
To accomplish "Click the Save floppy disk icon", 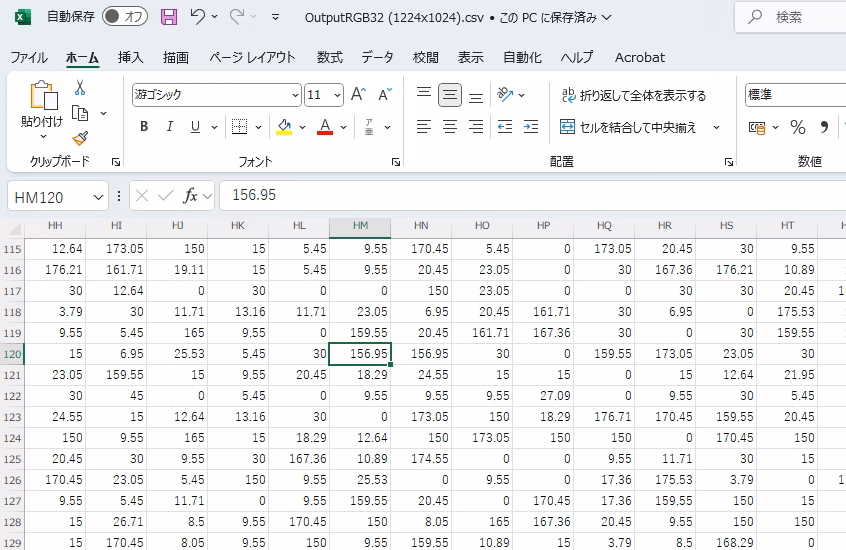I will [169, 17].
